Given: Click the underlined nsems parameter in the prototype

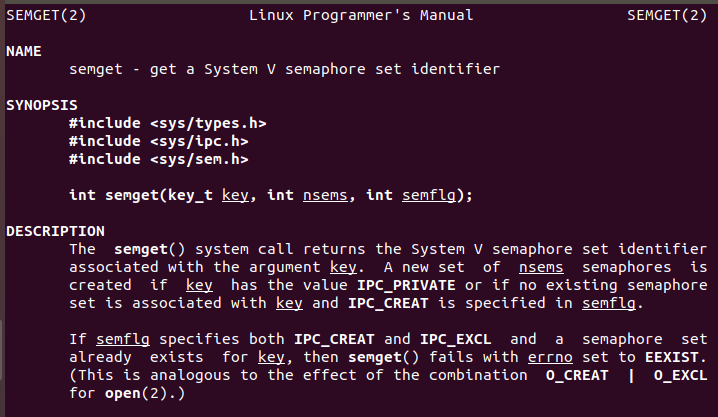Looking at the screenshot, I should (x=324, y=195).
